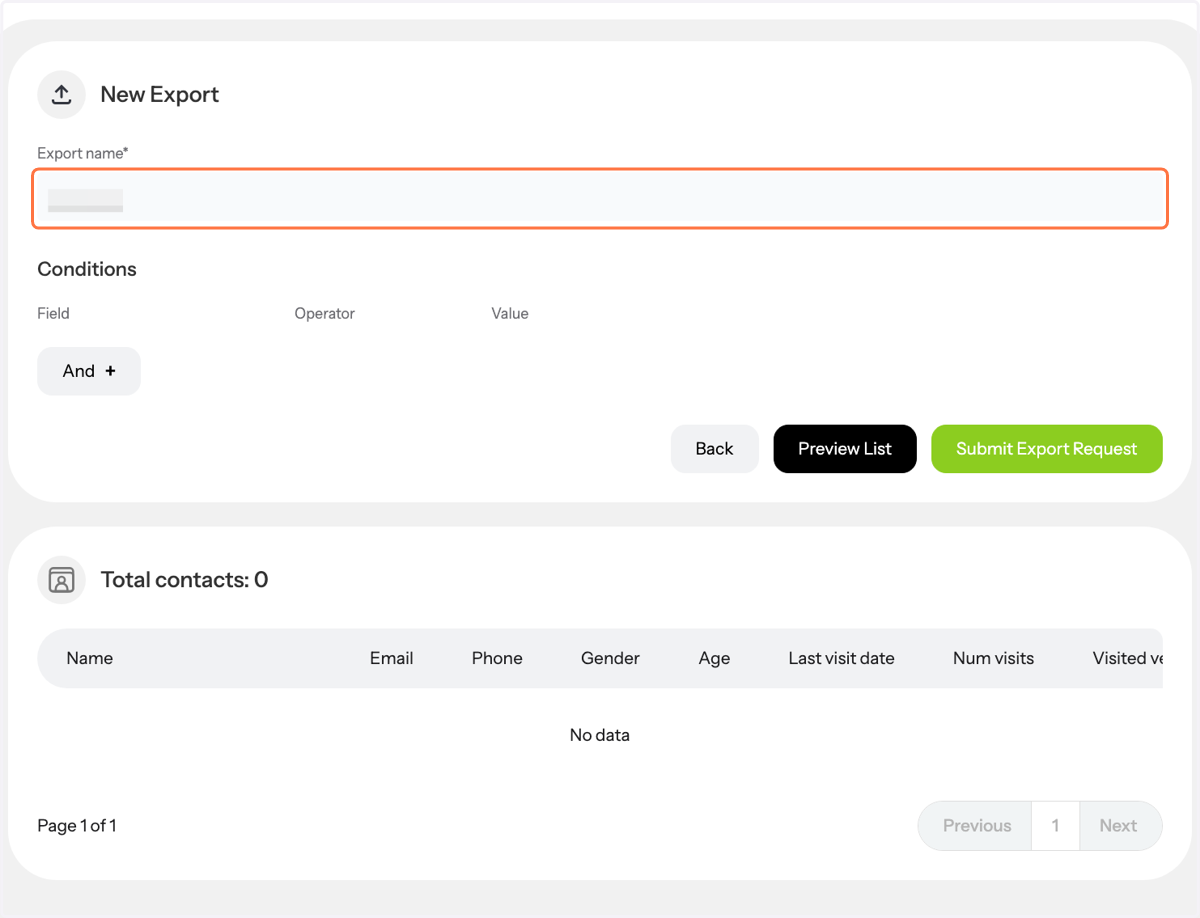Click the Operator column label
1200x918 pixels.
coord(325,314)
